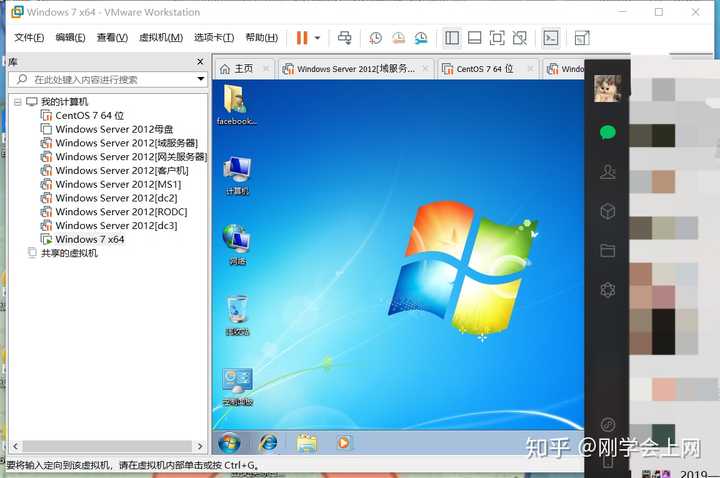This screenshot has width=720, height=478.
Task: Open Windows Explorer from guest taskbar
Action: (306, 443)
